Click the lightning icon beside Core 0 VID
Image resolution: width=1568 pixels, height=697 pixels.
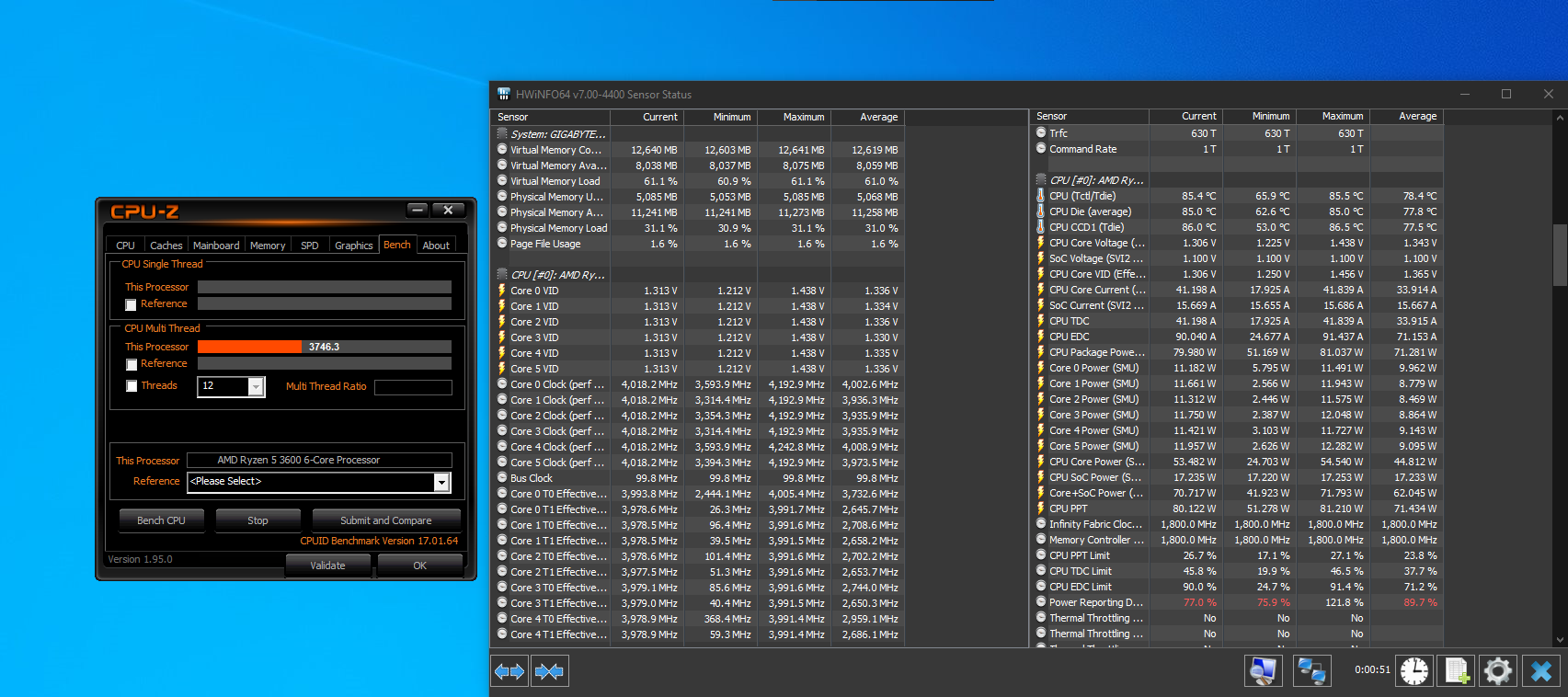tap(502, 291)
